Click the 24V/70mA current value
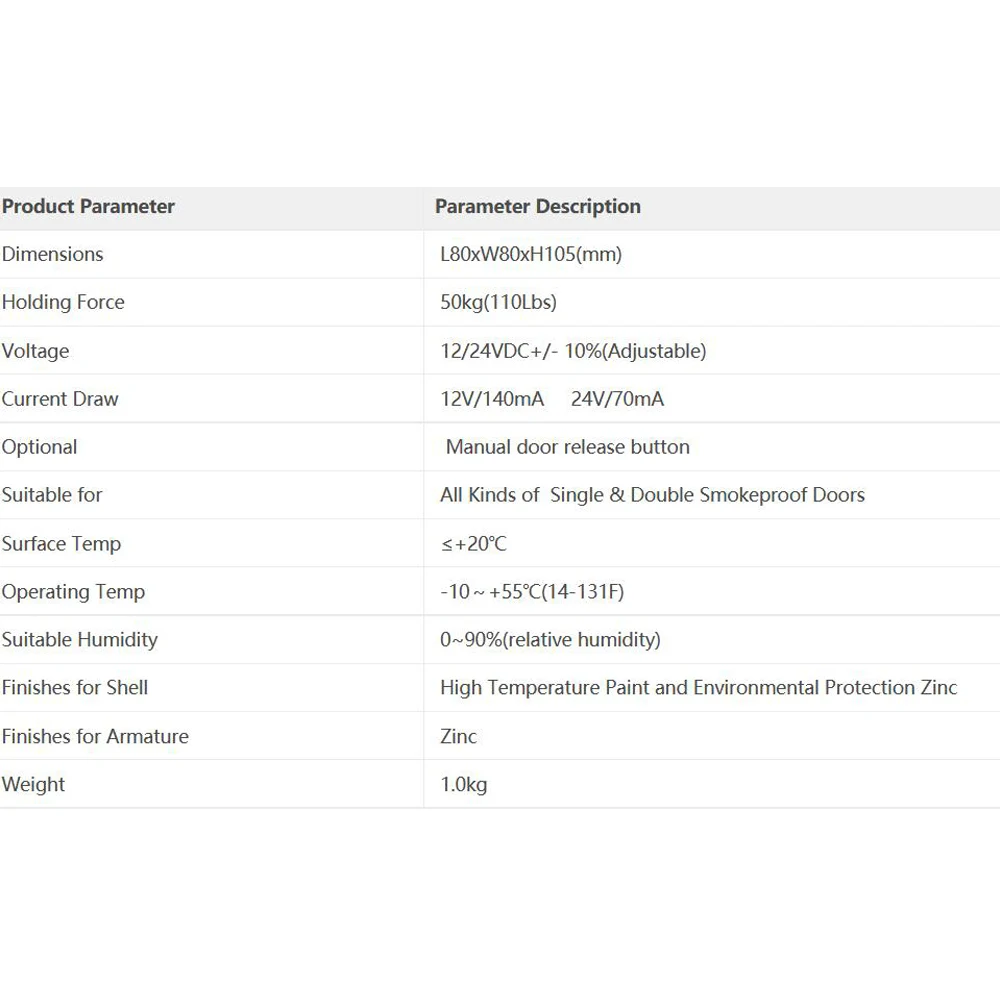 pos(617,399)
